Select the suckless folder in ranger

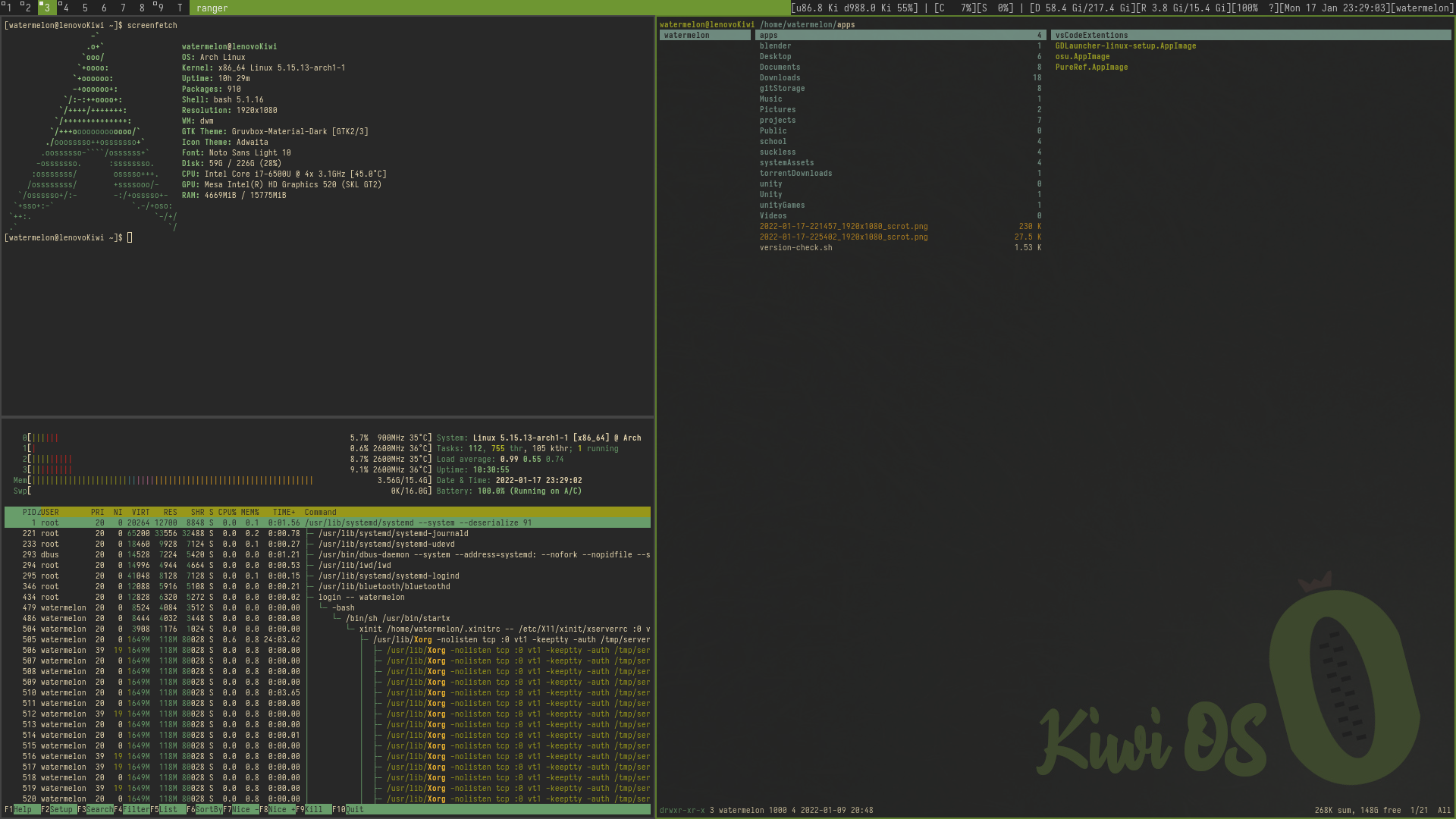tap(900, 152)
